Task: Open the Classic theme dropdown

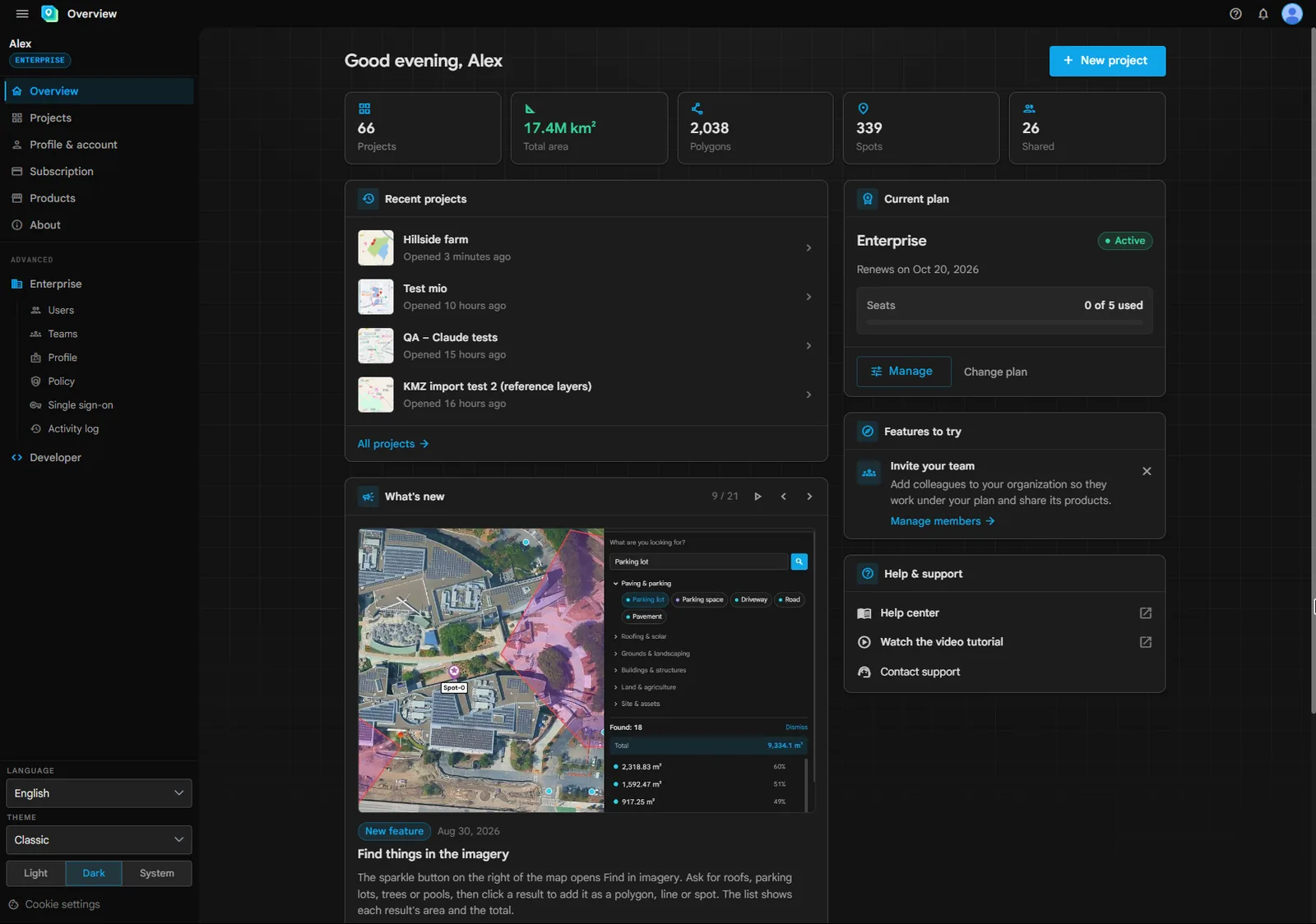Action: pyautogui.click(x=99, y=840)
